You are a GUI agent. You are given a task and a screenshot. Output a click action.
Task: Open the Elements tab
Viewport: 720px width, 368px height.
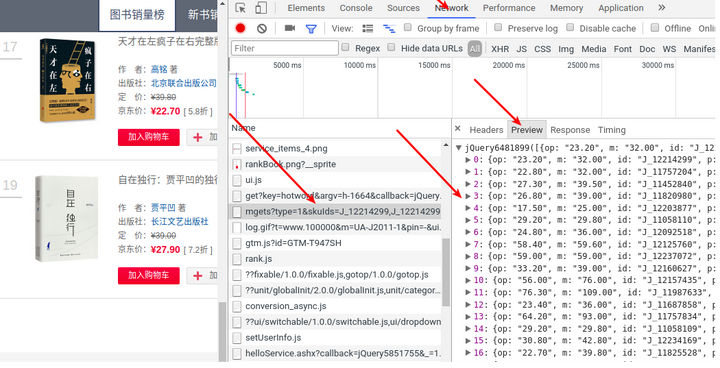[306, 8]
